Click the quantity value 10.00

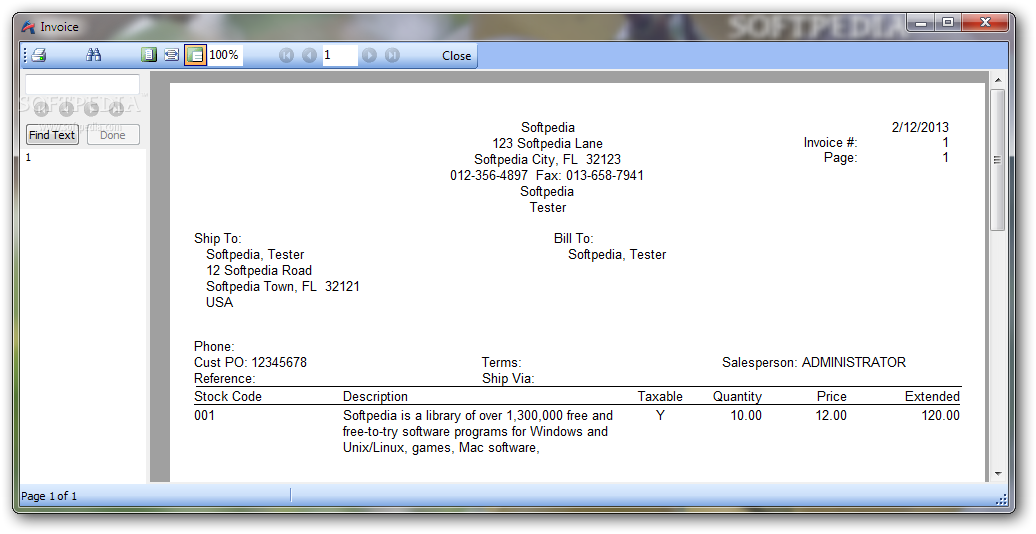coord(746,416)
